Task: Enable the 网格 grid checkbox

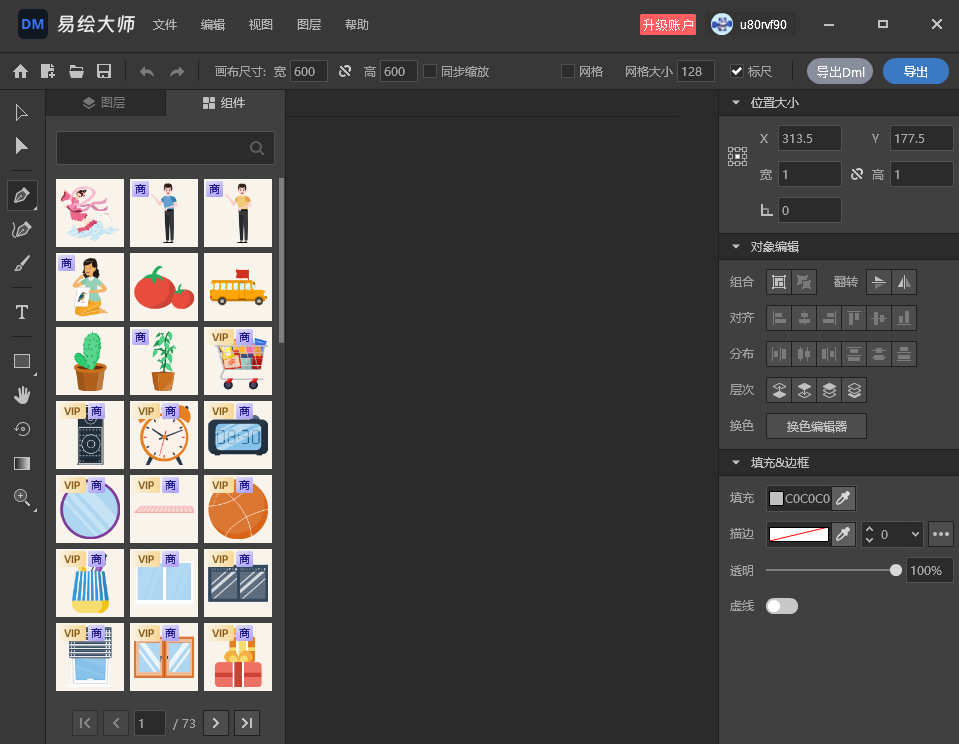Action: tap(568, 72)
